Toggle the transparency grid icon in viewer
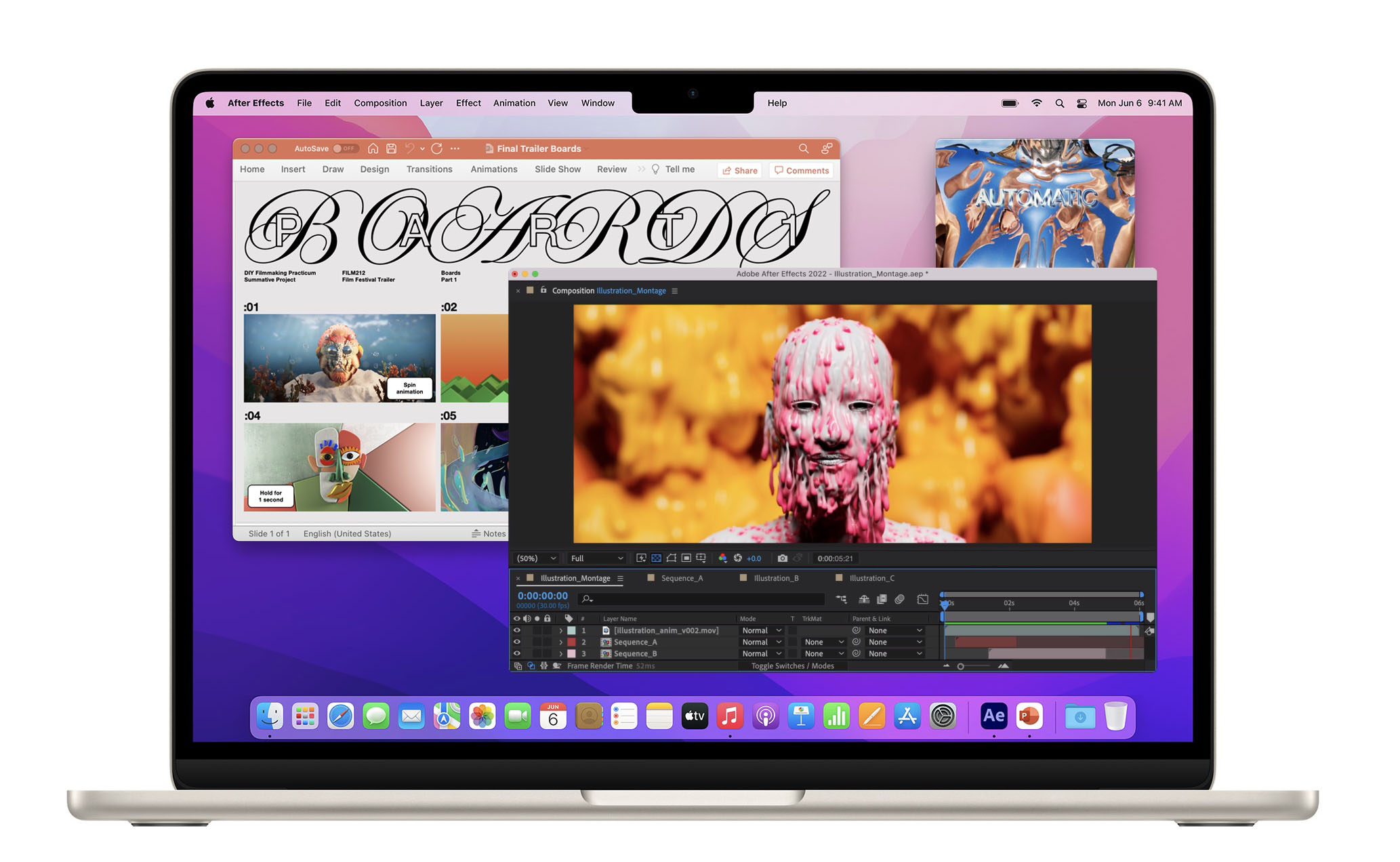 coord(656,558)
